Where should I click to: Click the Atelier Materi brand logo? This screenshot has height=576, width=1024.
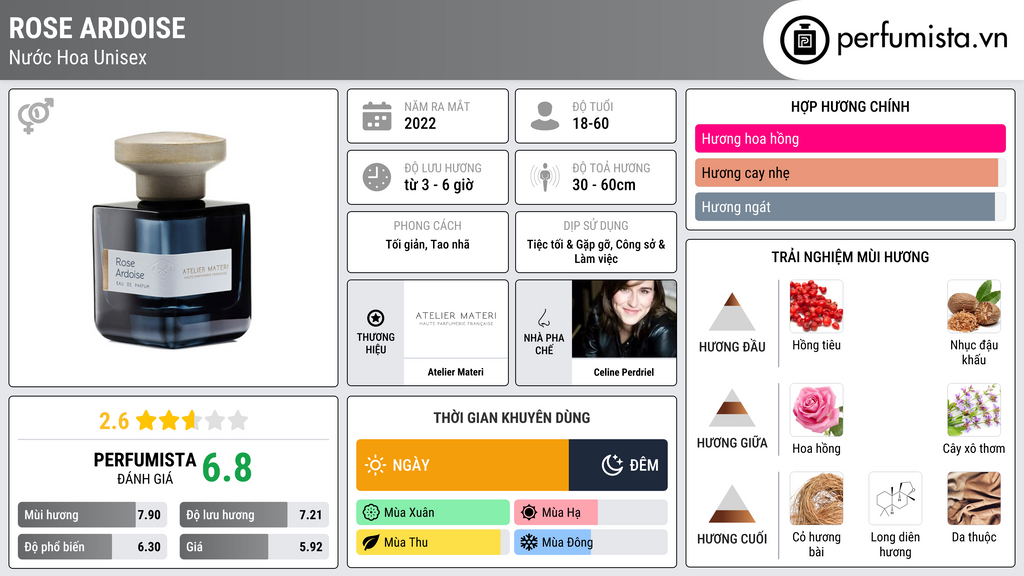coord(456,319)
